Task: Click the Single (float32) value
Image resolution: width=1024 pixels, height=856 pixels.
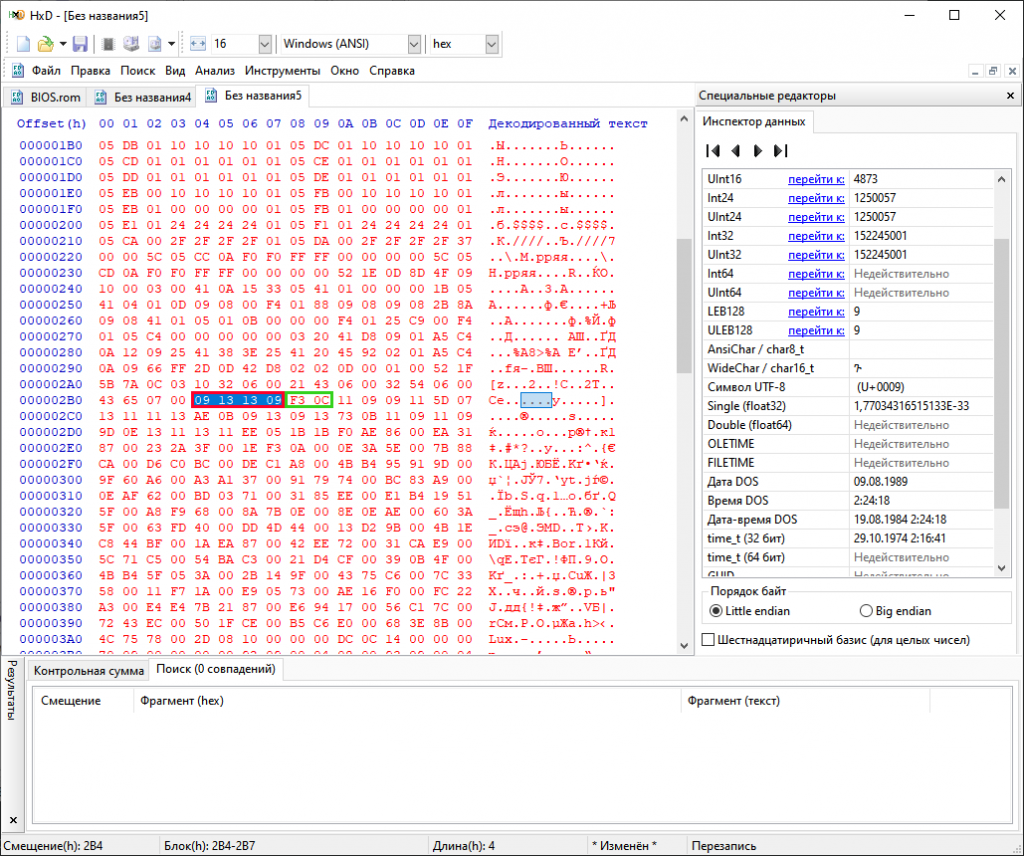Action: point(911,405)
